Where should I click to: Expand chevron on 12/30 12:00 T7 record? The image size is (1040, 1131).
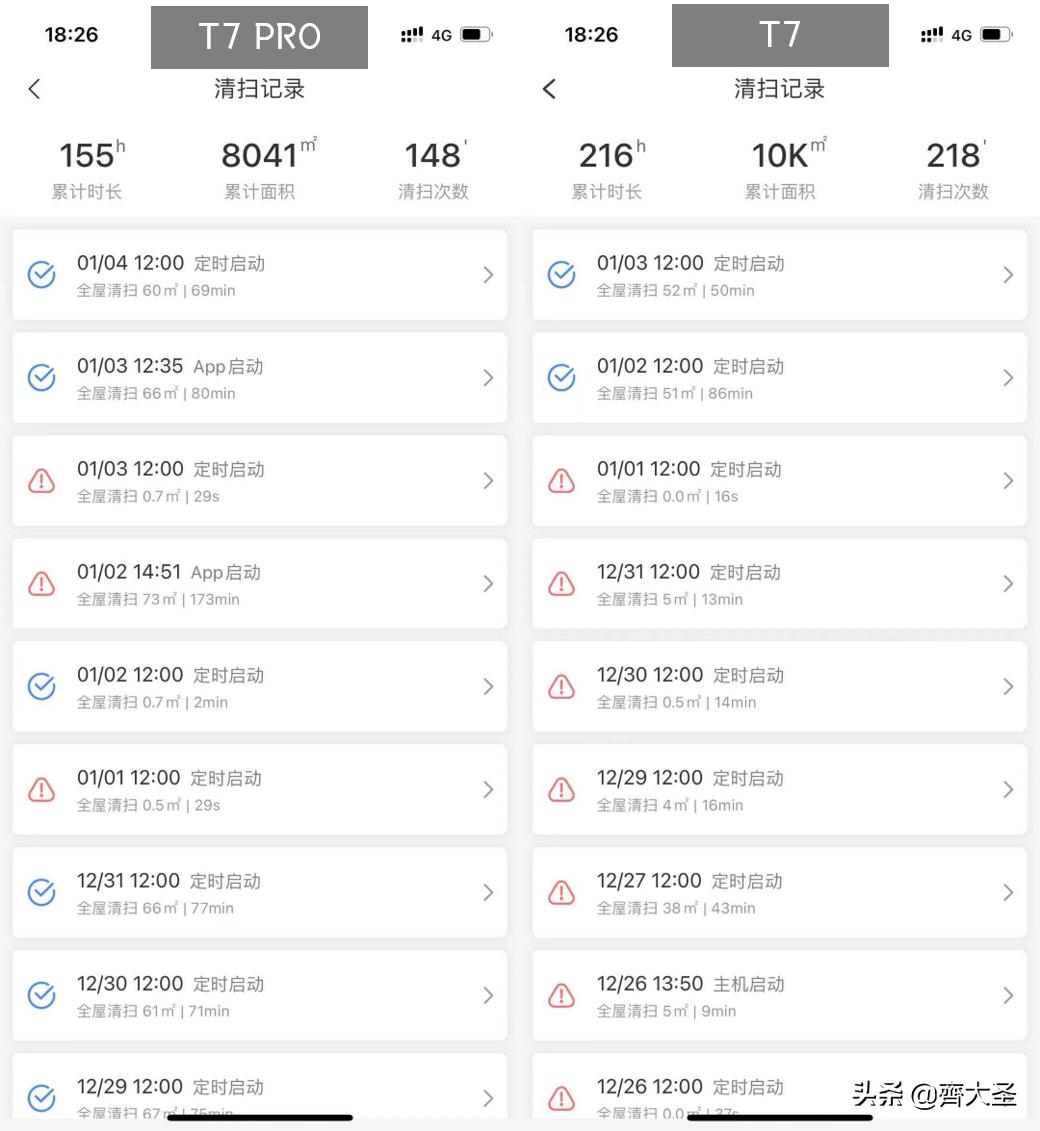[1008, 687]
